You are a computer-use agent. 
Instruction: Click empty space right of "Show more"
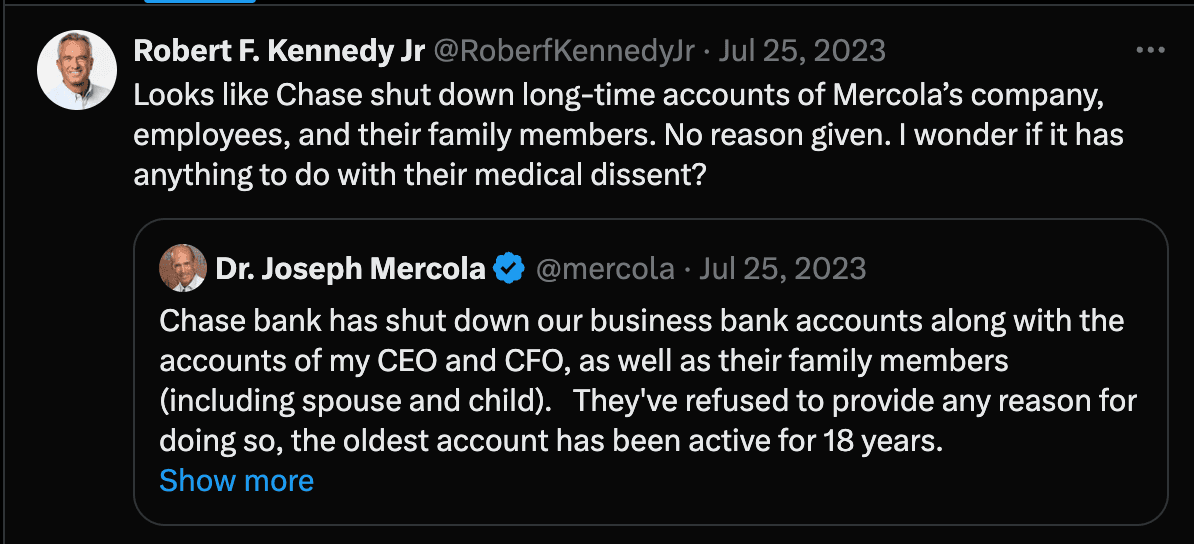point(700,481)
